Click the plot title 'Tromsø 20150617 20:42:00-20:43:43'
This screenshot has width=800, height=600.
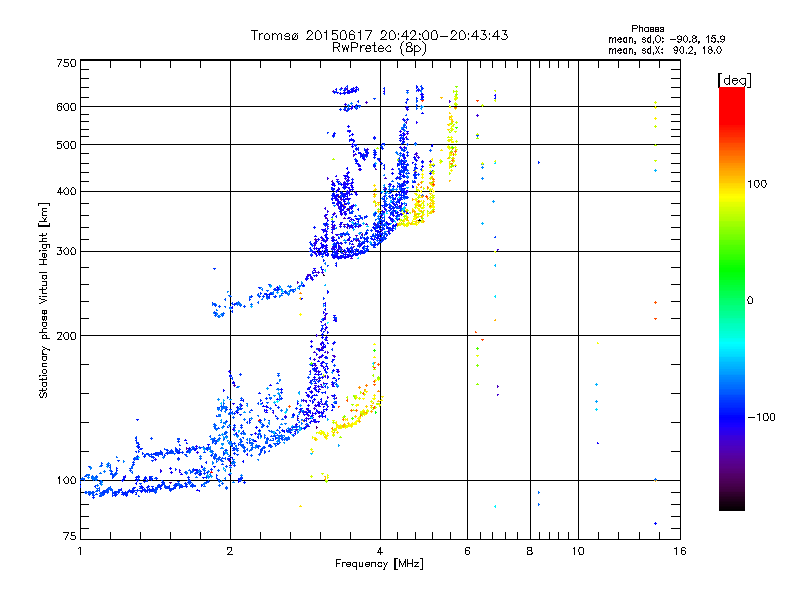pos(379,35)
